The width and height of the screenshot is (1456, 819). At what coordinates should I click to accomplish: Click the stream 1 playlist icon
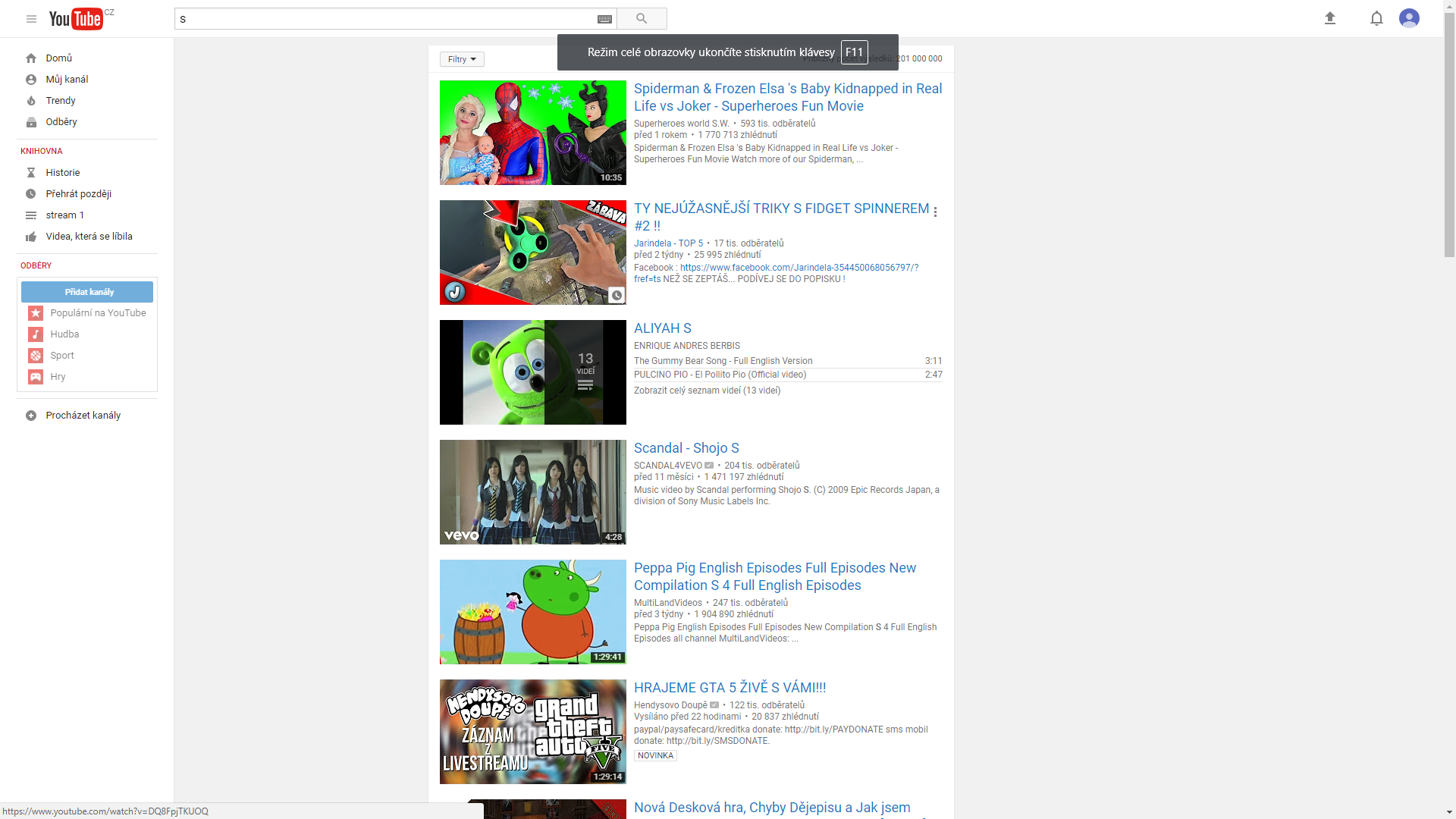(31, 215)
